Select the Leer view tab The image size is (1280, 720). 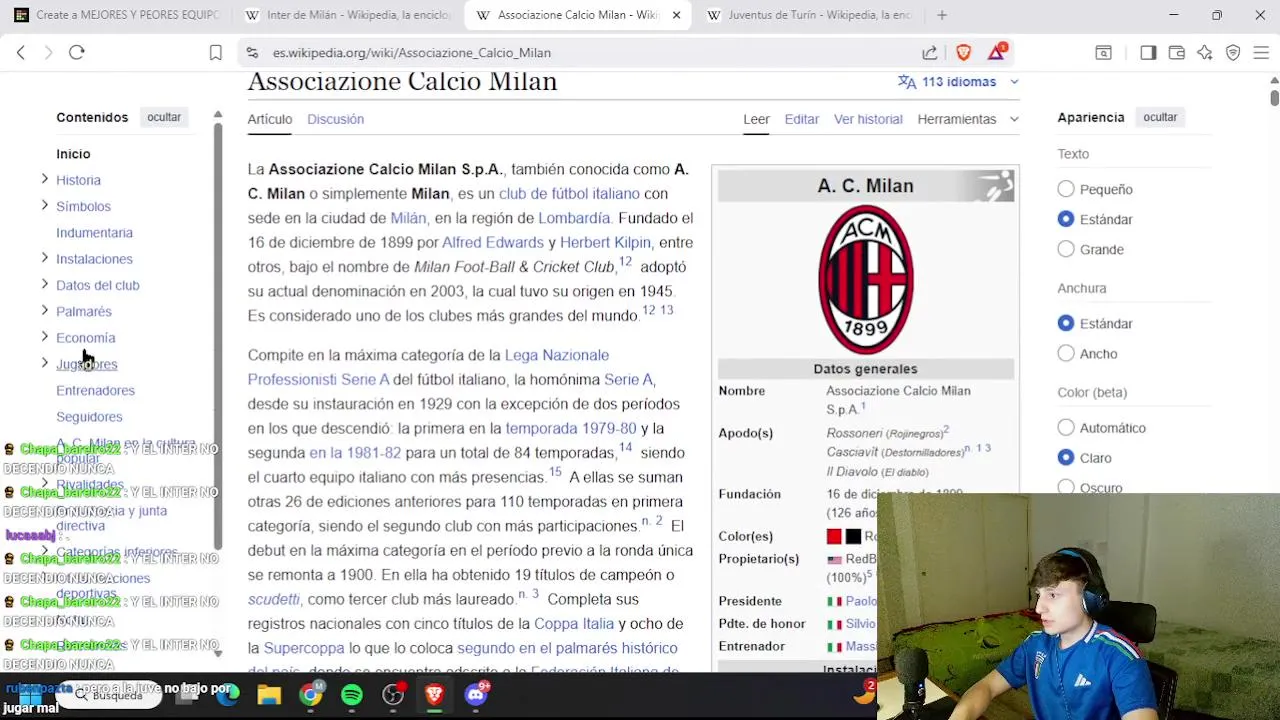click(756, 119)
